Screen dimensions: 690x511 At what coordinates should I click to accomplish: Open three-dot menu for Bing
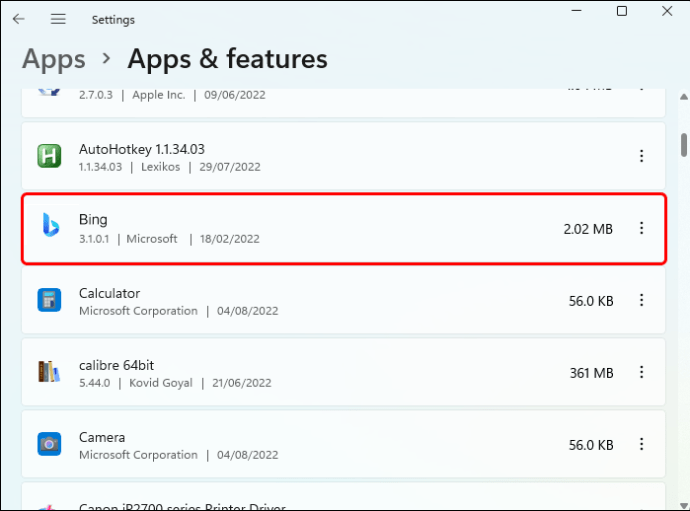pyautogui.click(x=642, y=228)
